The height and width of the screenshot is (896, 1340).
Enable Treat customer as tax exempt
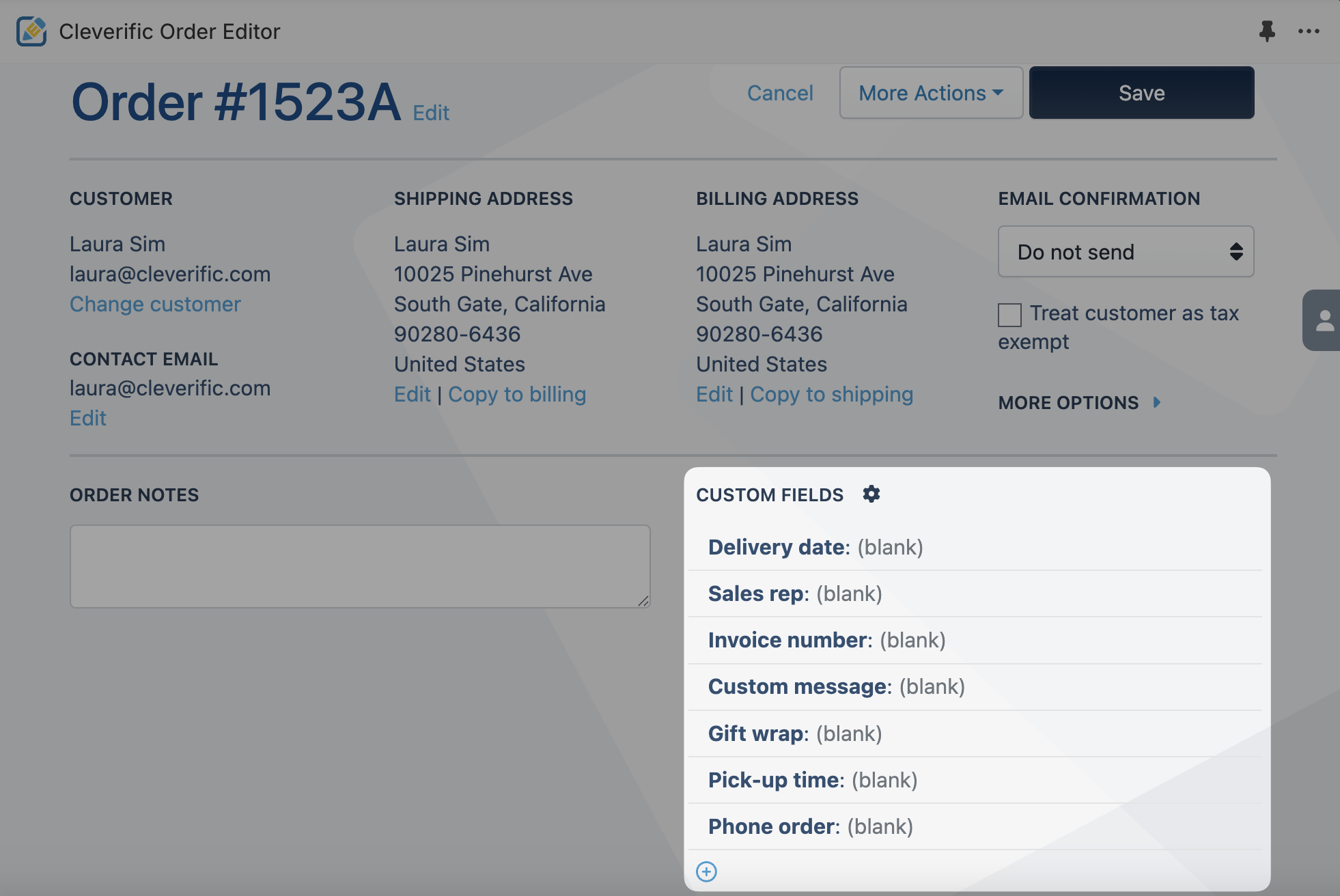1009,316
